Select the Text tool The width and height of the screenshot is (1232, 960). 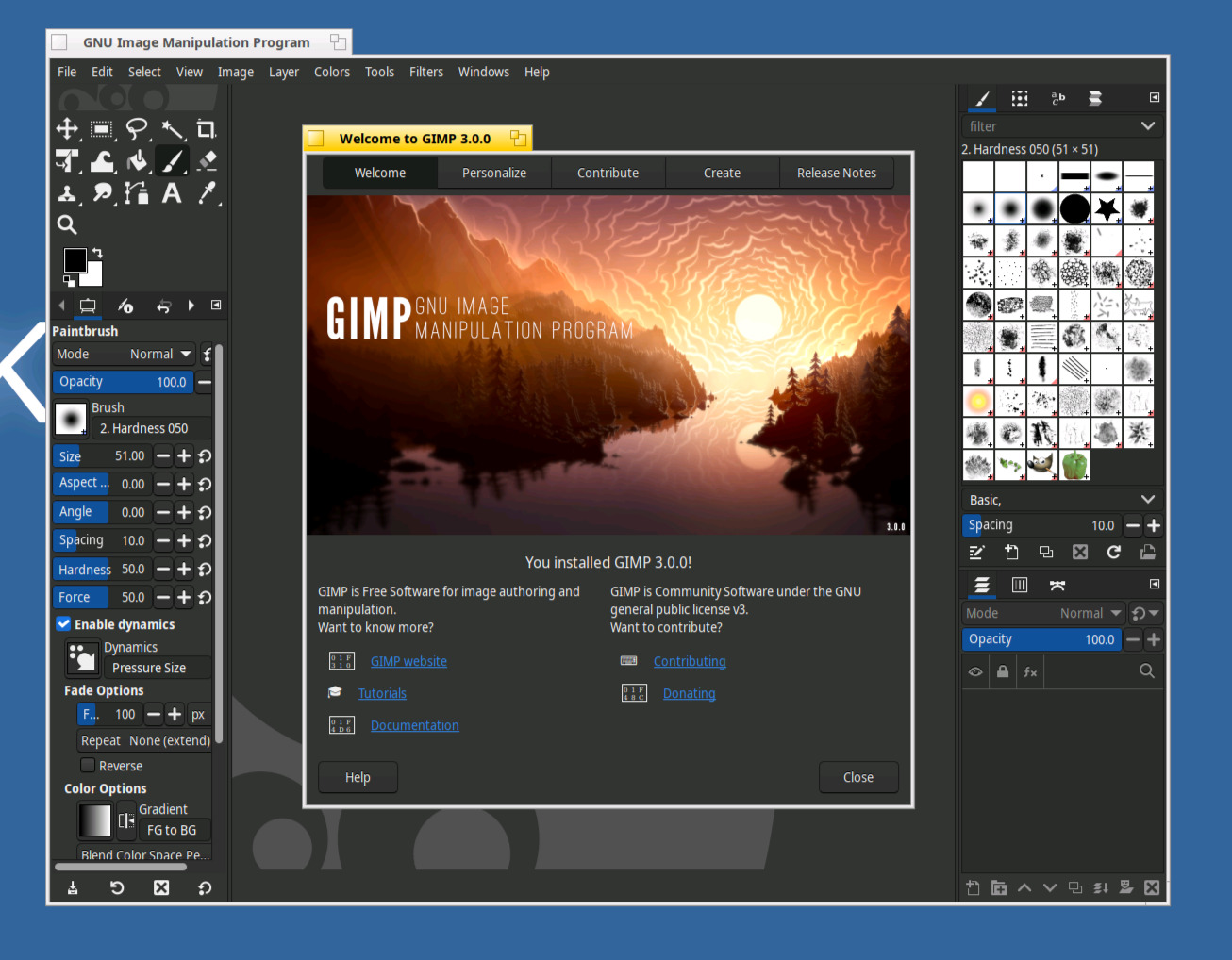[x=172, y=193]
